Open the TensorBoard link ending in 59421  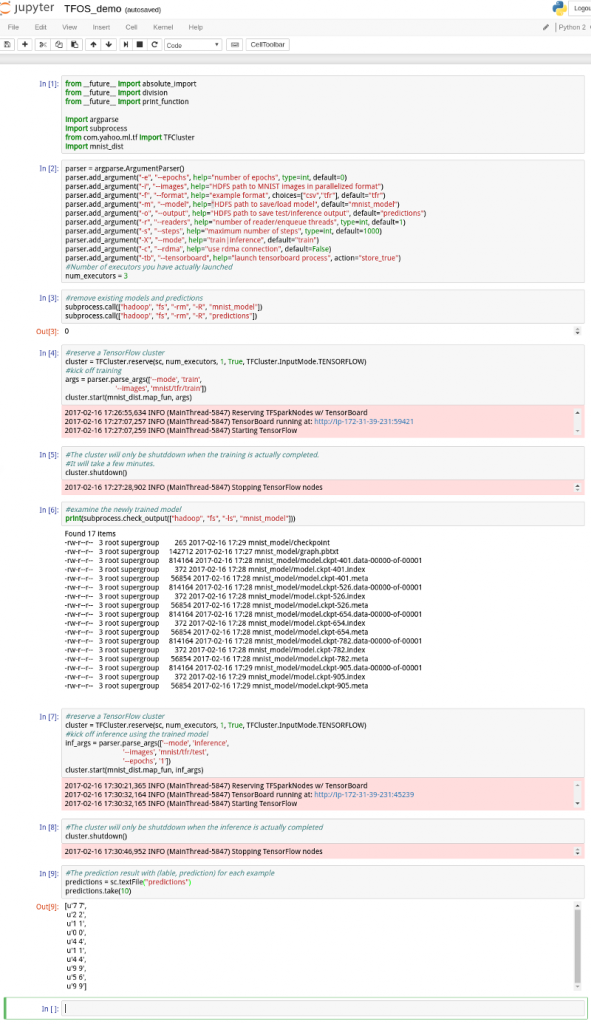point(364,422)
